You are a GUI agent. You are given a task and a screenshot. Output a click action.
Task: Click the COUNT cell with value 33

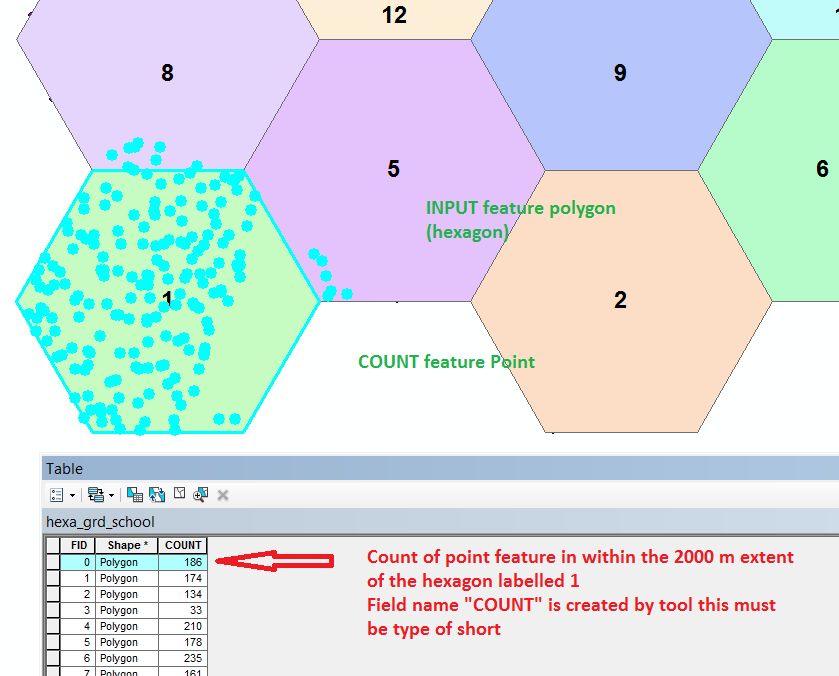[182, 610]
